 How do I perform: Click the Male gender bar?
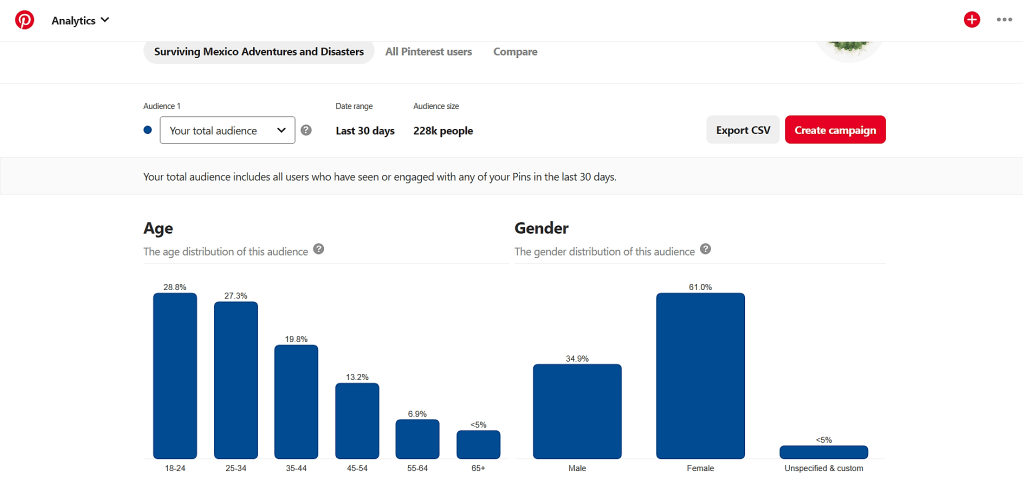click(577, 411)
